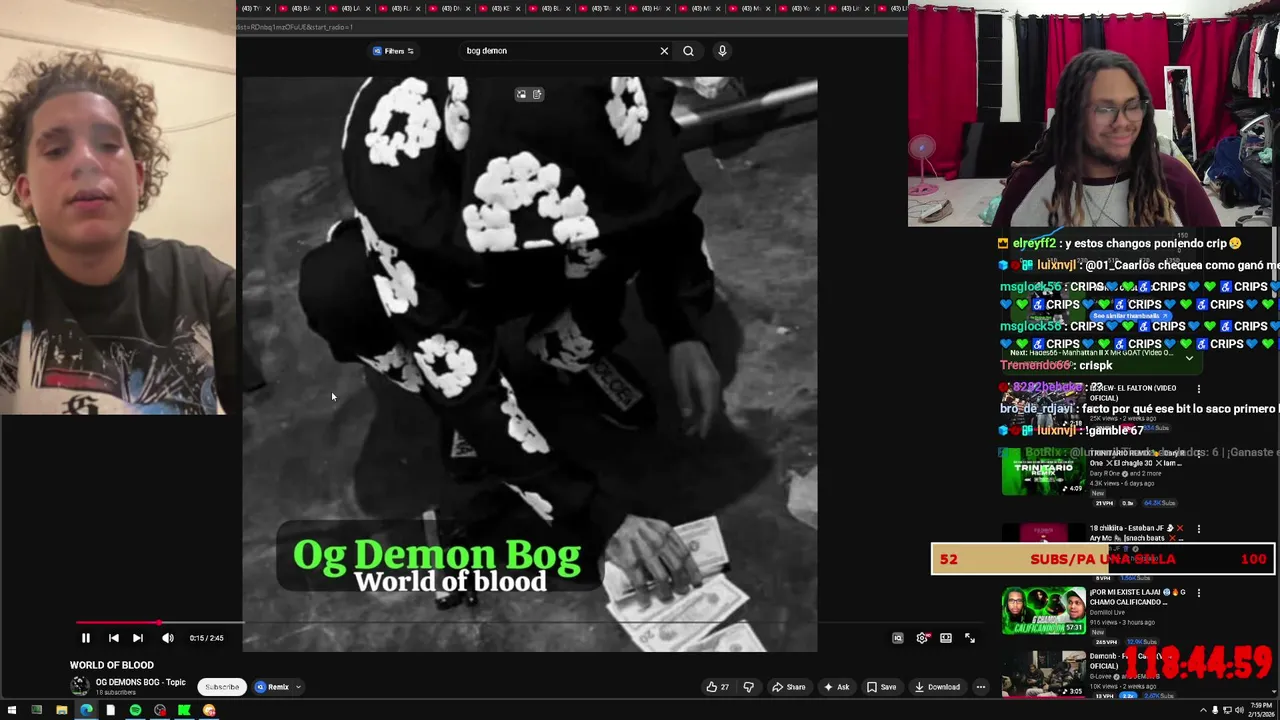Open the Kick app in taskbar
This screenshot has width=1280, height=720.
tap(184, 711)
